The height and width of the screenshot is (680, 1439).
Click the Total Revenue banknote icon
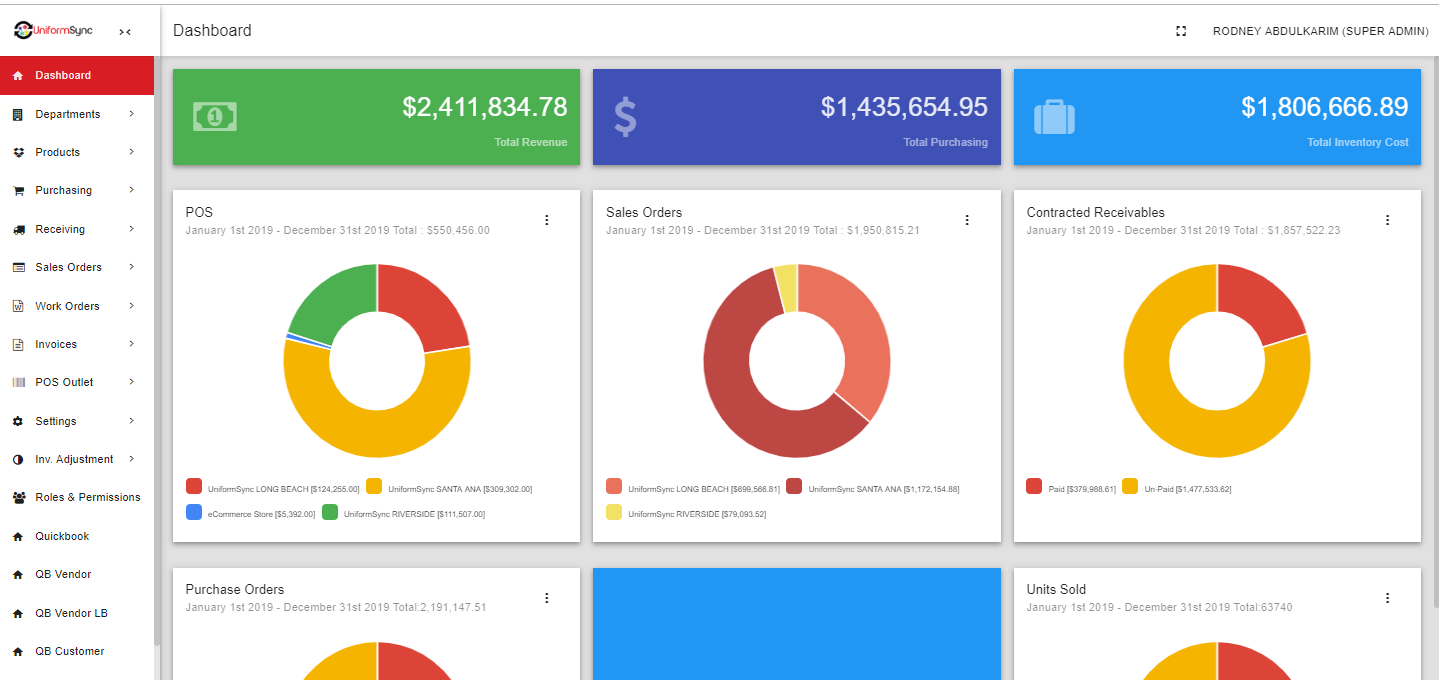pyautogui.click(x=215, y=117)
